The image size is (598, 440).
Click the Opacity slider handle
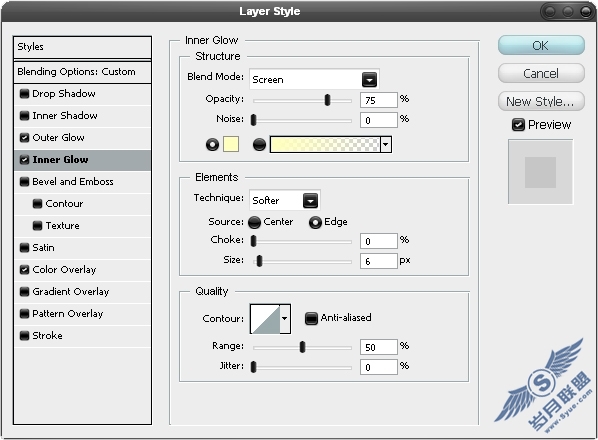pyautogui.click(x=327, y=100)
